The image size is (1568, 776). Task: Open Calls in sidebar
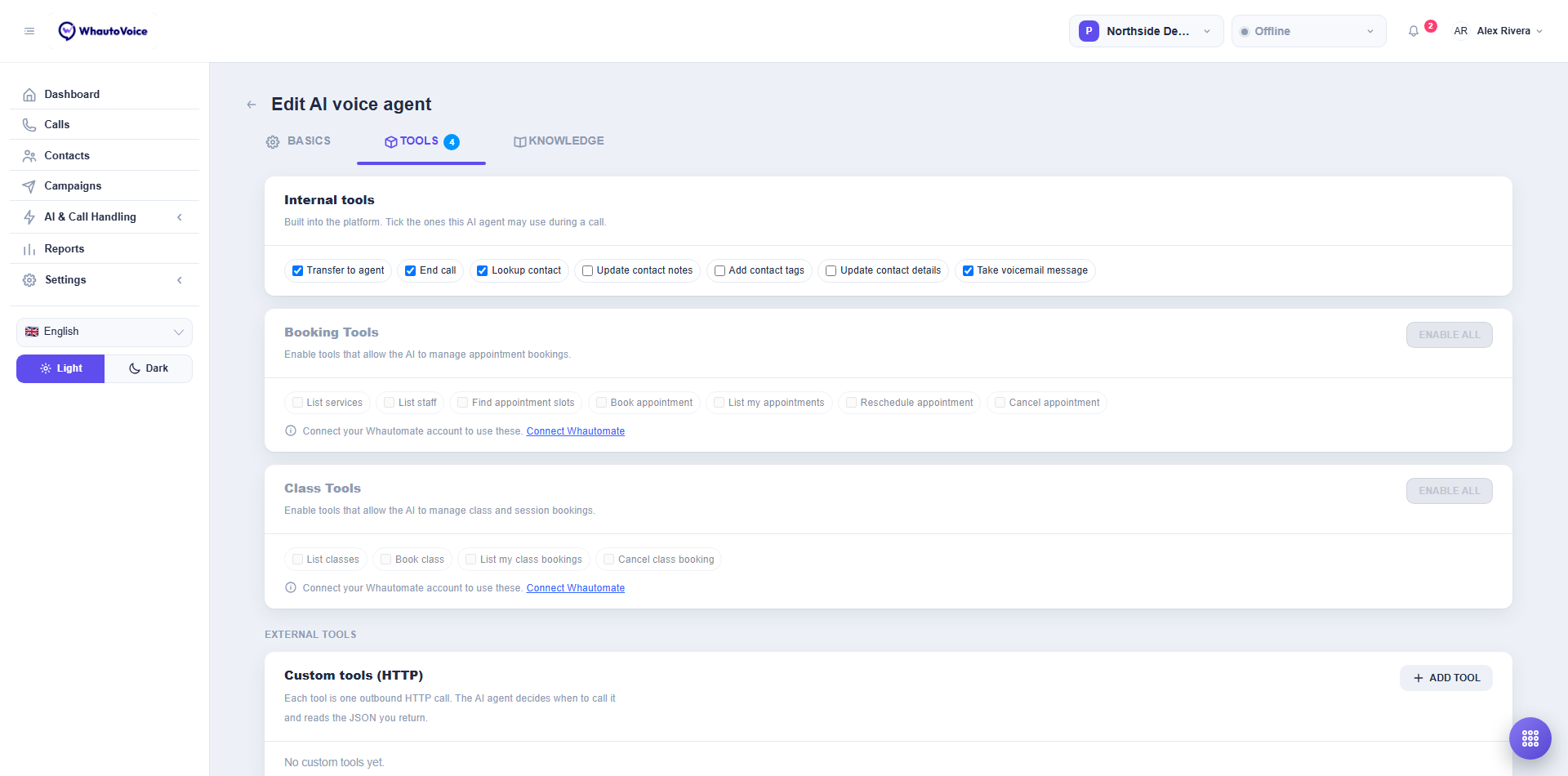[105, 125]
